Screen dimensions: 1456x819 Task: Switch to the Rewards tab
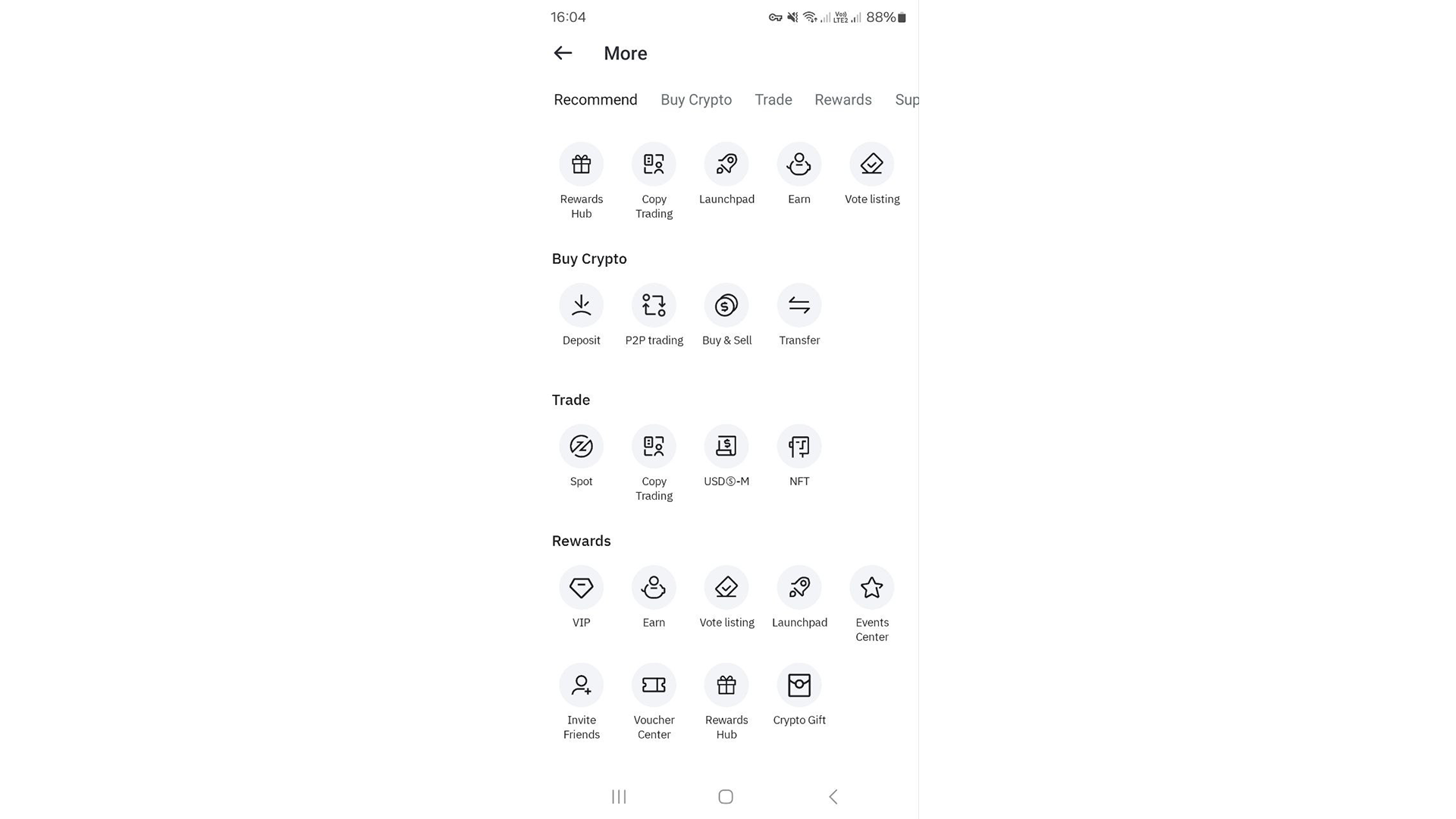click(x=842, y=99)
